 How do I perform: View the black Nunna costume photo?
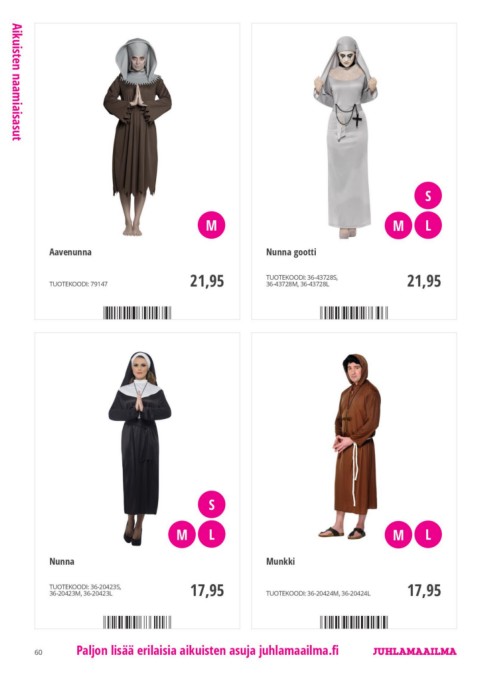pyautogui.click(x=139, y=448)
